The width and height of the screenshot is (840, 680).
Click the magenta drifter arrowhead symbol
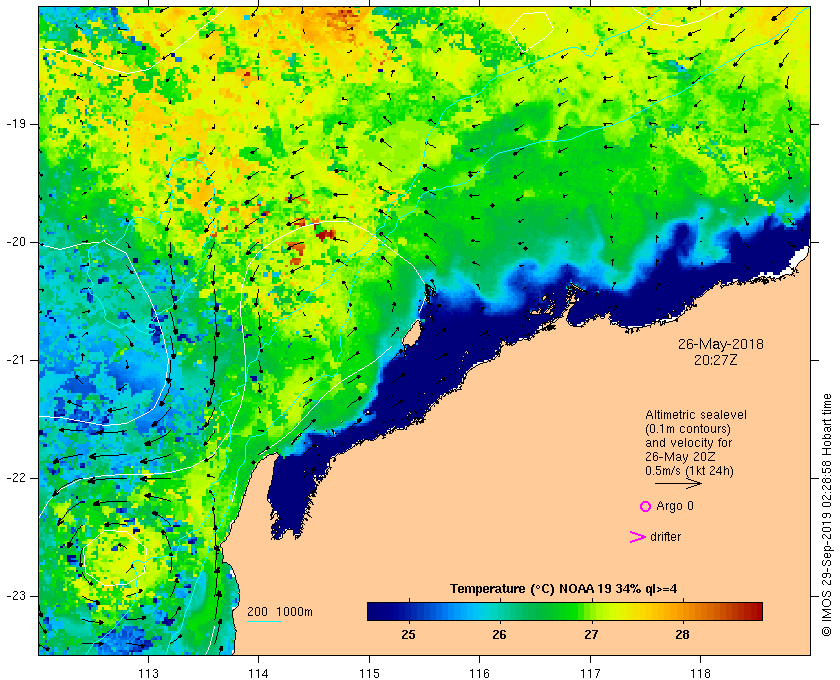637,537
